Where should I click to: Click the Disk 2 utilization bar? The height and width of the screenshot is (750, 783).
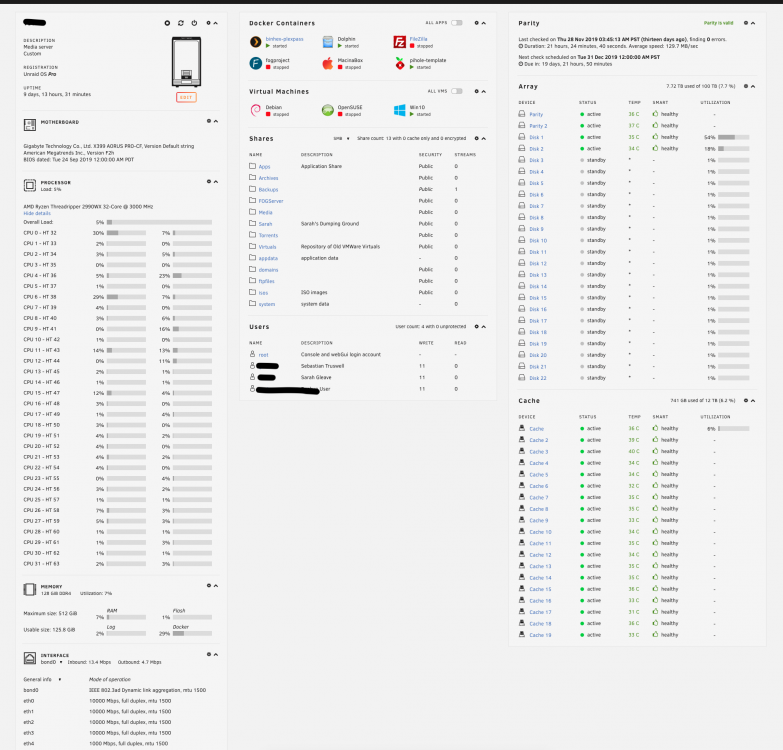coord(734,148)
